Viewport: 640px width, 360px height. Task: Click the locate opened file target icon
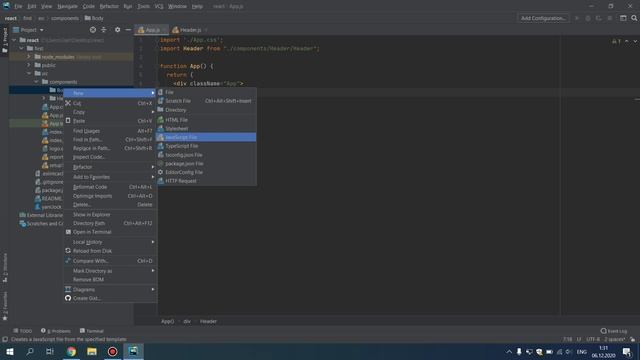(x=93, y=30)
